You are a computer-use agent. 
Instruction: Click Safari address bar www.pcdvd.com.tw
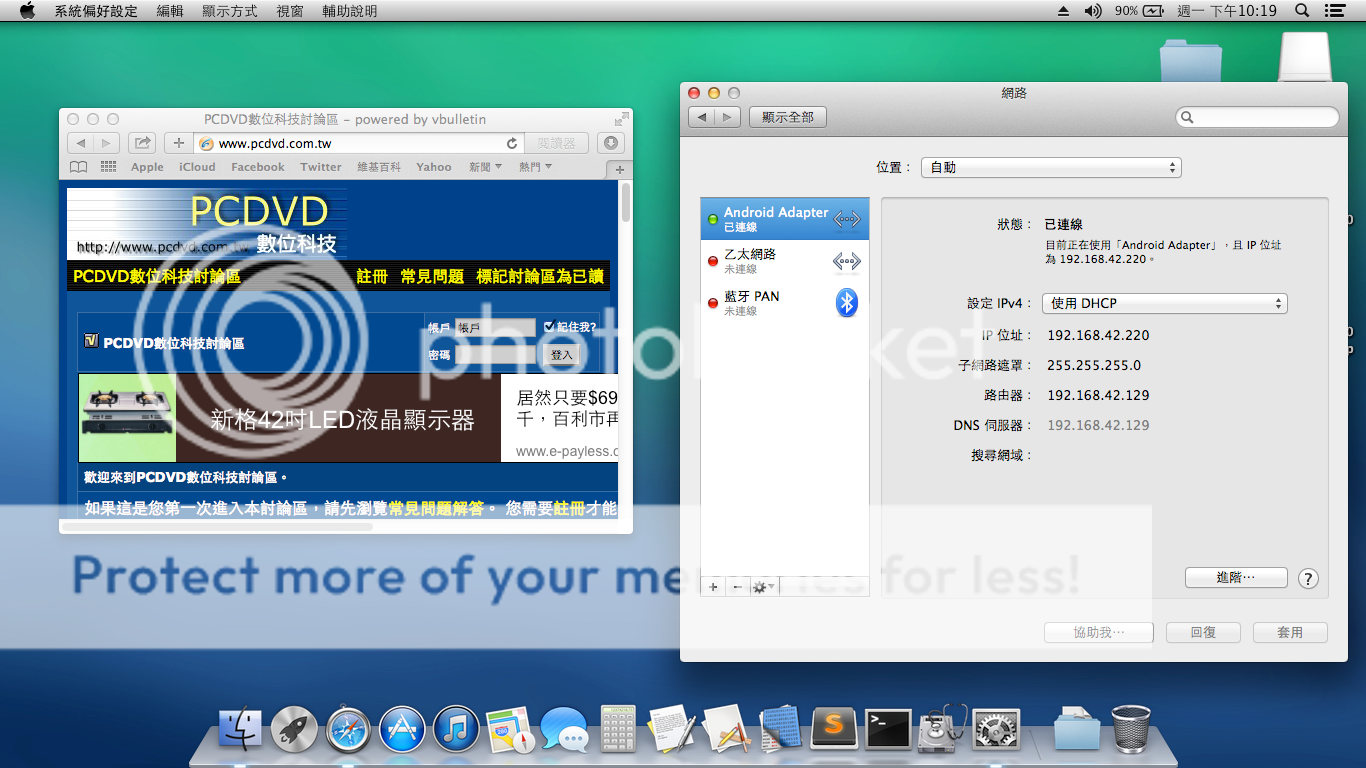click(x=358, y=143)
